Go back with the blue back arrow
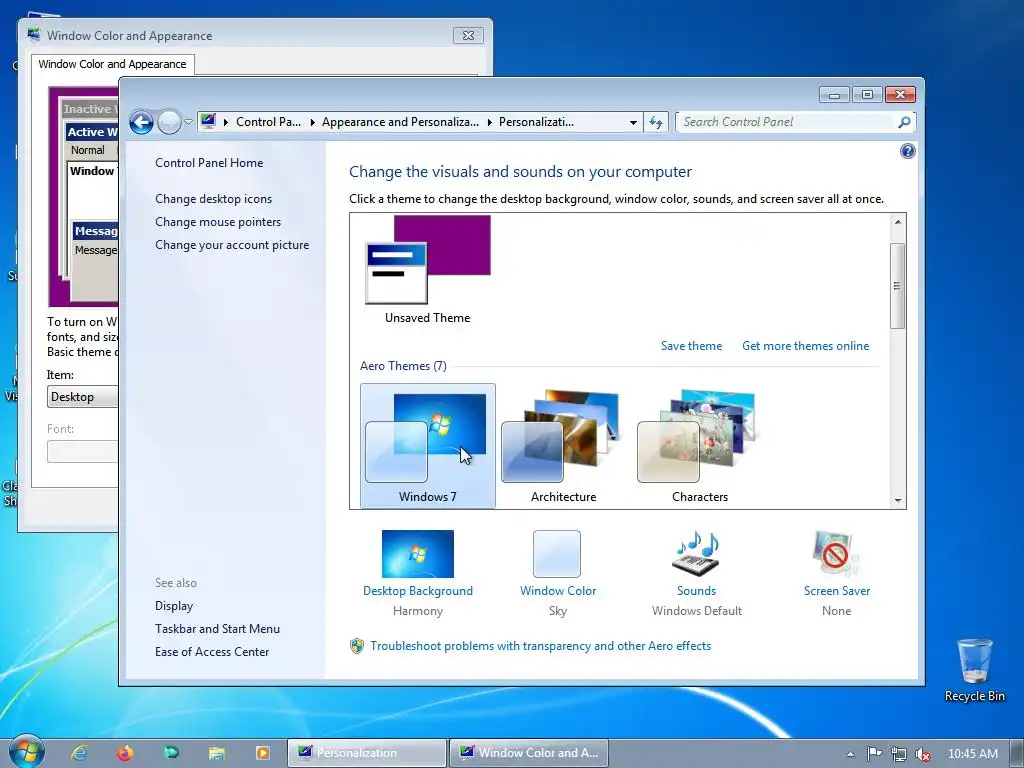The image size is (1024, 768). (x=141, y=122)
